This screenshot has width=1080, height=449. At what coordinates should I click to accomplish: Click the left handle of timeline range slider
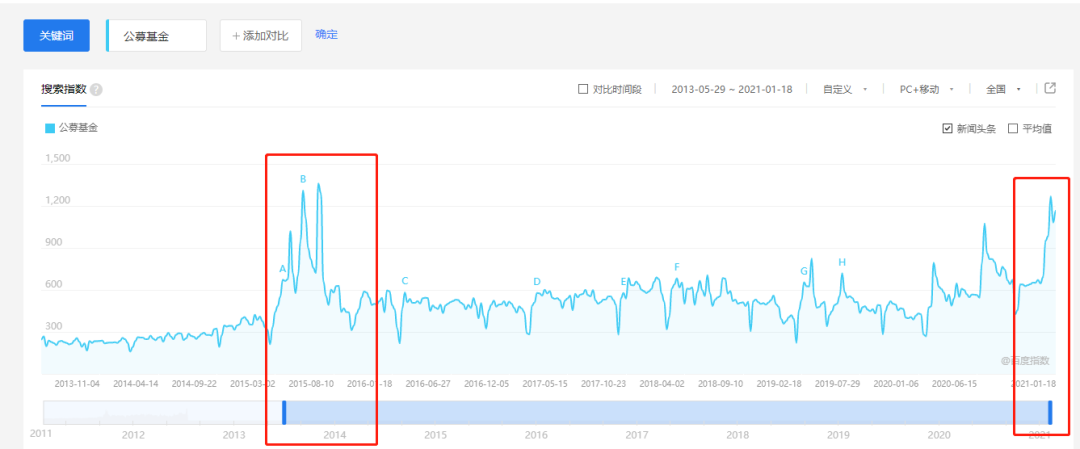pyautogui.click(x=284, y=412)
